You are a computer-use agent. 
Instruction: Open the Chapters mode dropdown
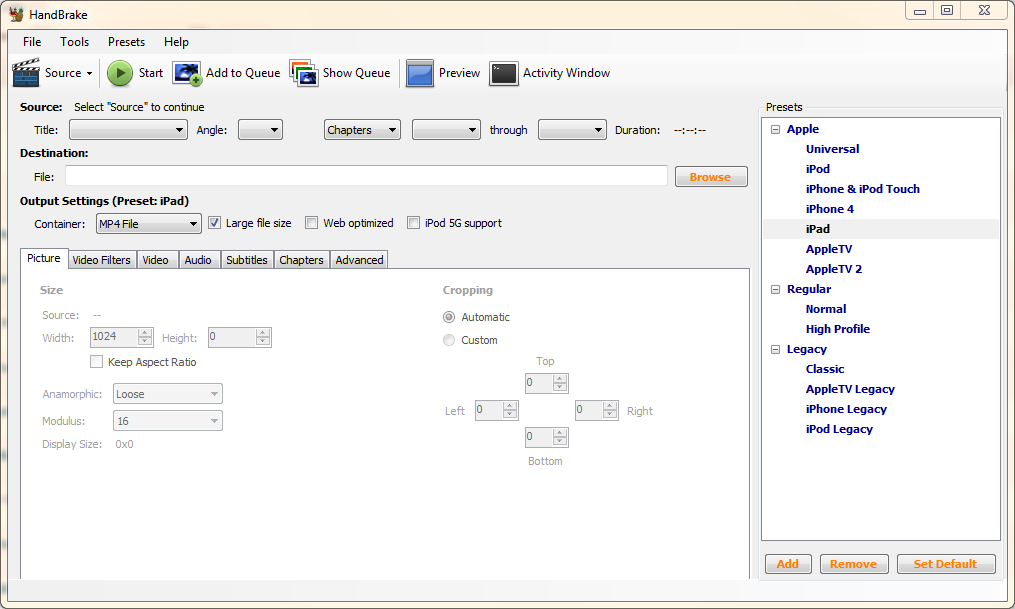(362, 130)
